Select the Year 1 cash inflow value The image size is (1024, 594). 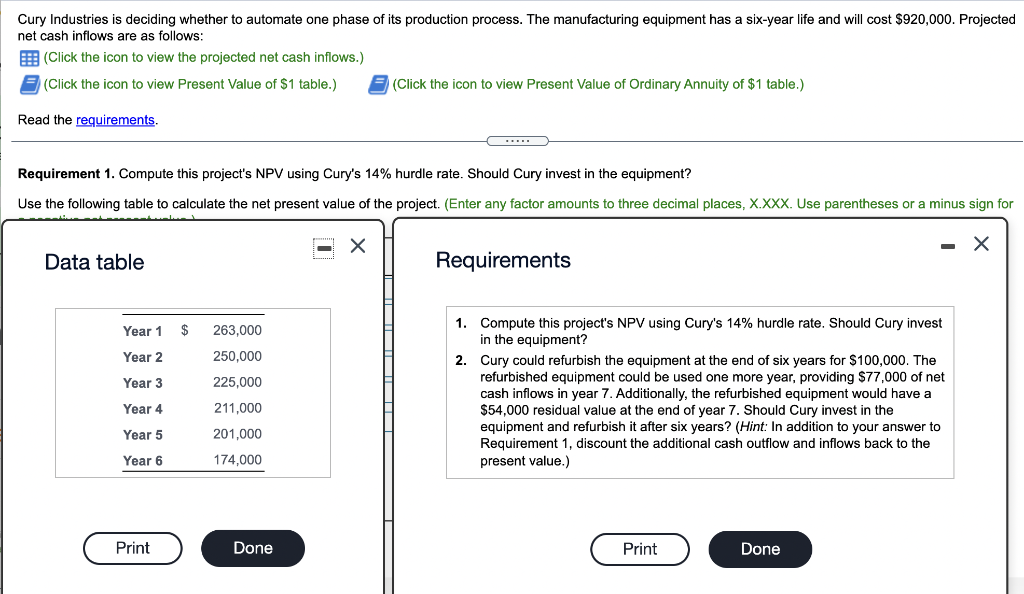click(237, 330)
